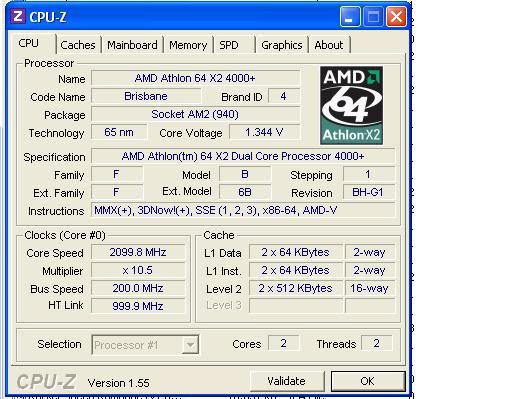Select the Memory tab

(188, 45)
